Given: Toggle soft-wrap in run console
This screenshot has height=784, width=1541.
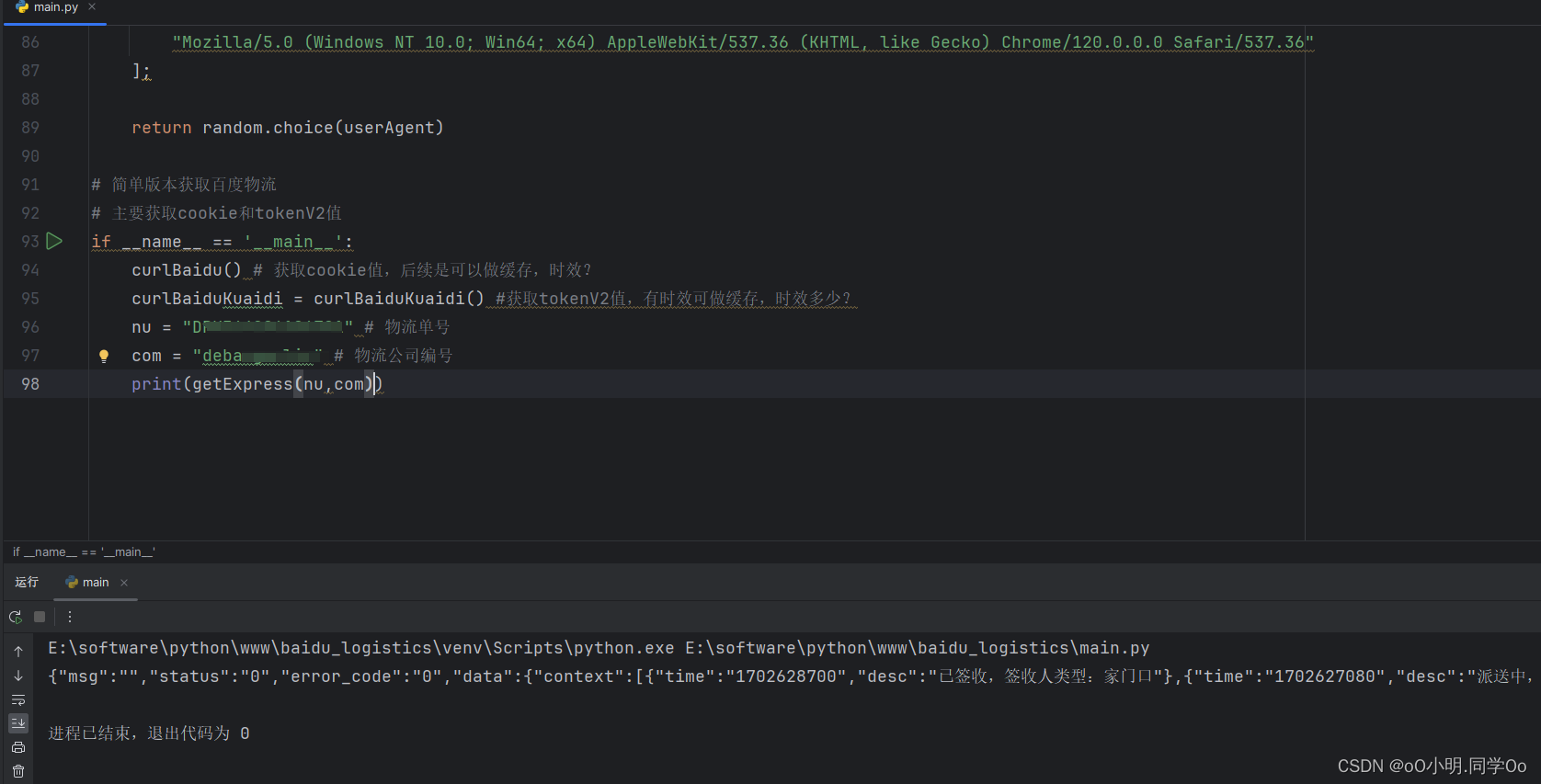Looking at the screenshot, I should (18, 699).
